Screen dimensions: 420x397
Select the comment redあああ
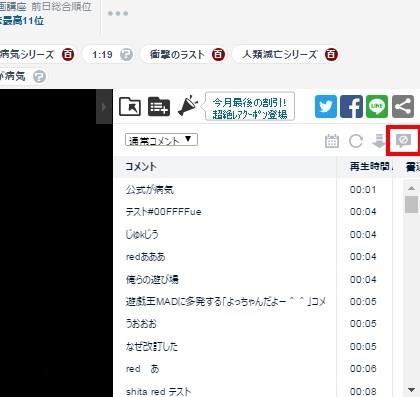[146, 257]
